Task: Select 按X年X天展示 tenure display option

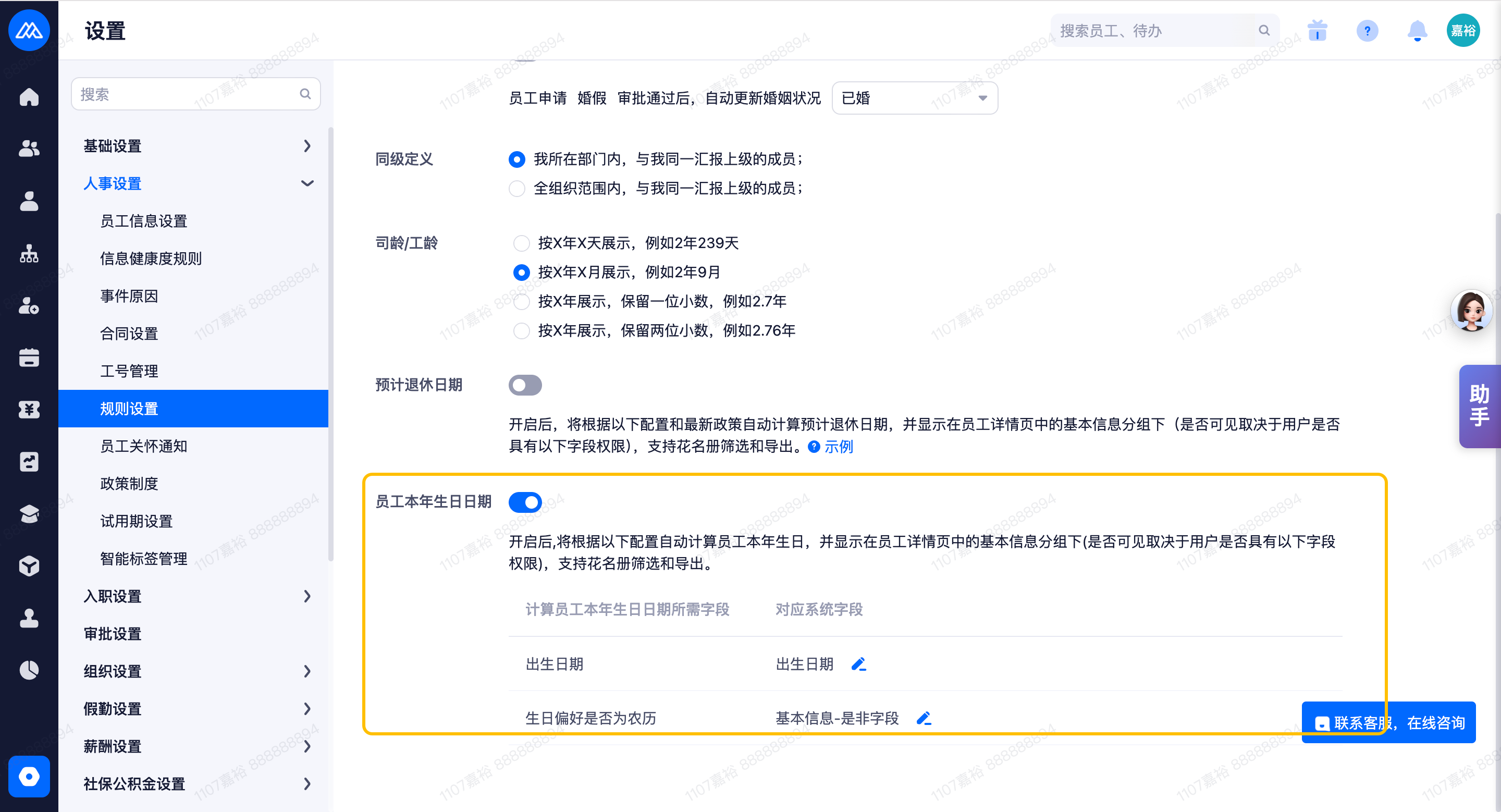Action: pyautogui.click(x=521, y=243)
